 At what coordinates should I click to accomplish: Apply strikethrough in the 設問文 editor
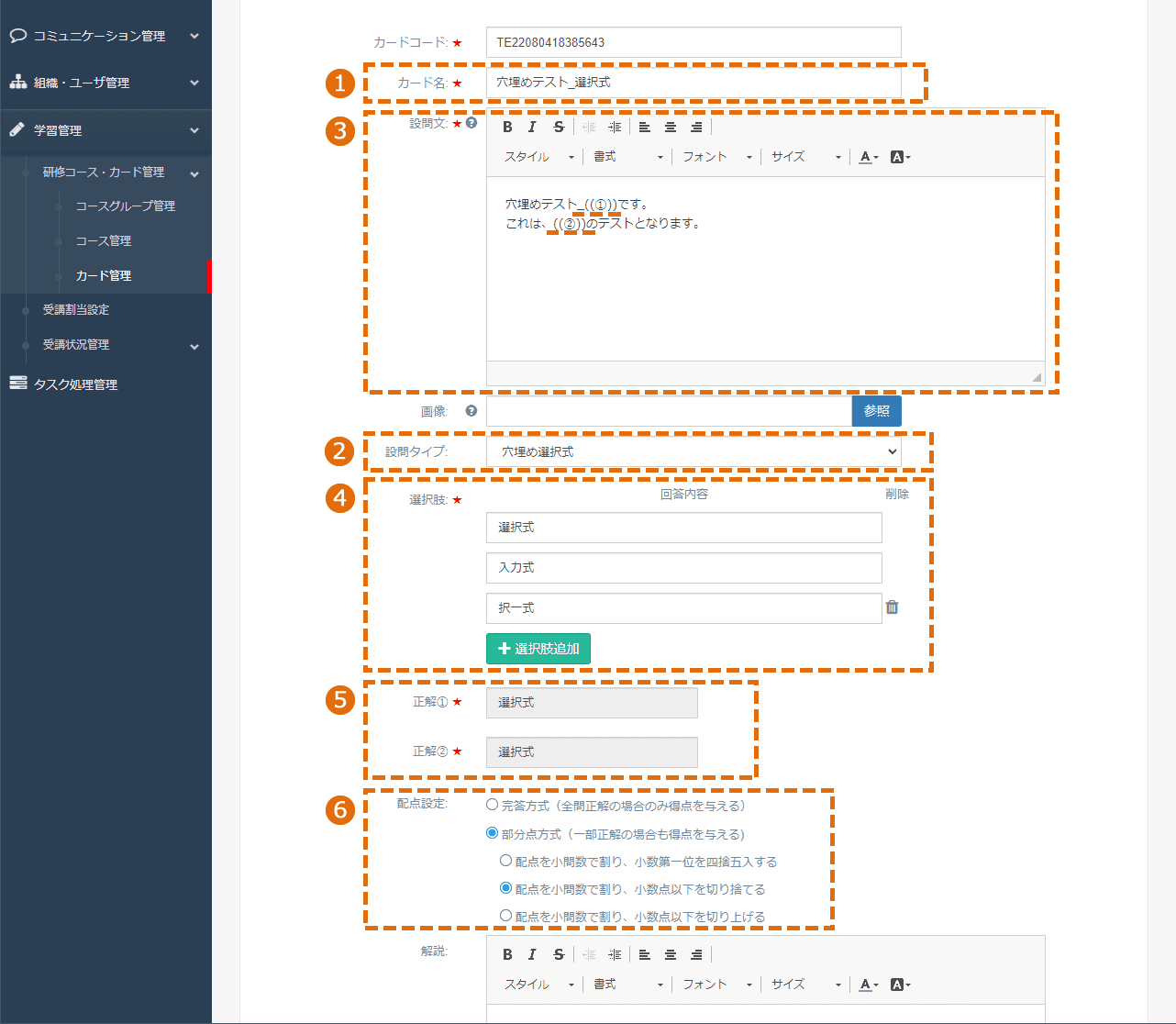tap(558, 128)
